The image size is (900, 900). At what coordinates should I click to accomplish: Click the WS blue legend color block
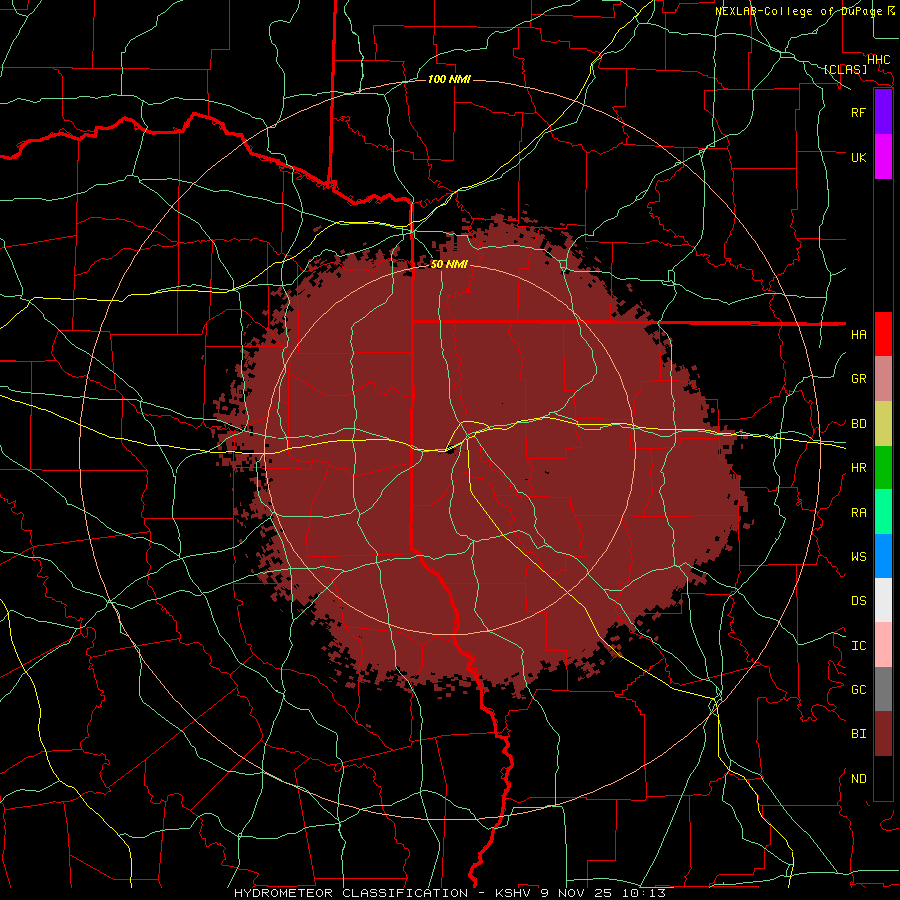(x=883, y=556)
